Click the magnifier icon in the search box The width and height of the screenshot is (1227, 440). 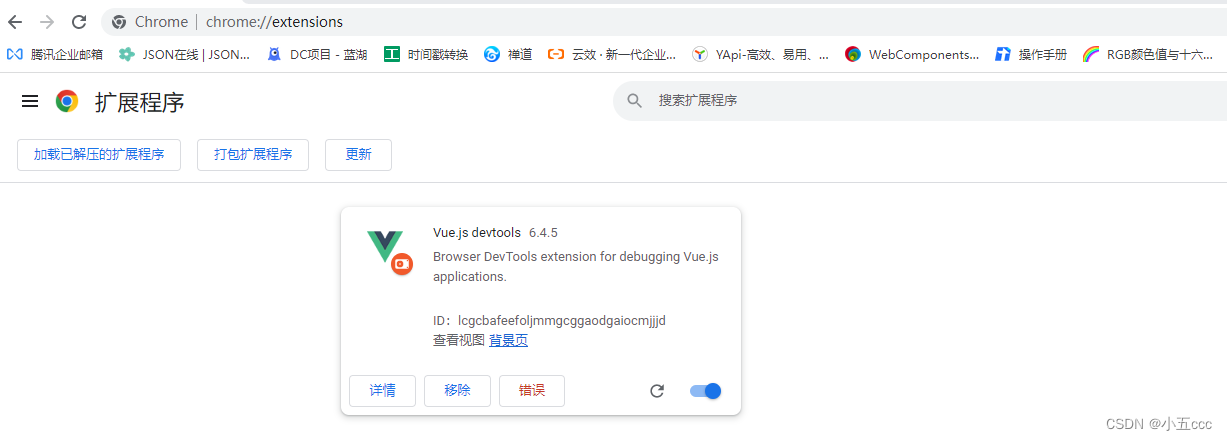[x=634, y=101]
